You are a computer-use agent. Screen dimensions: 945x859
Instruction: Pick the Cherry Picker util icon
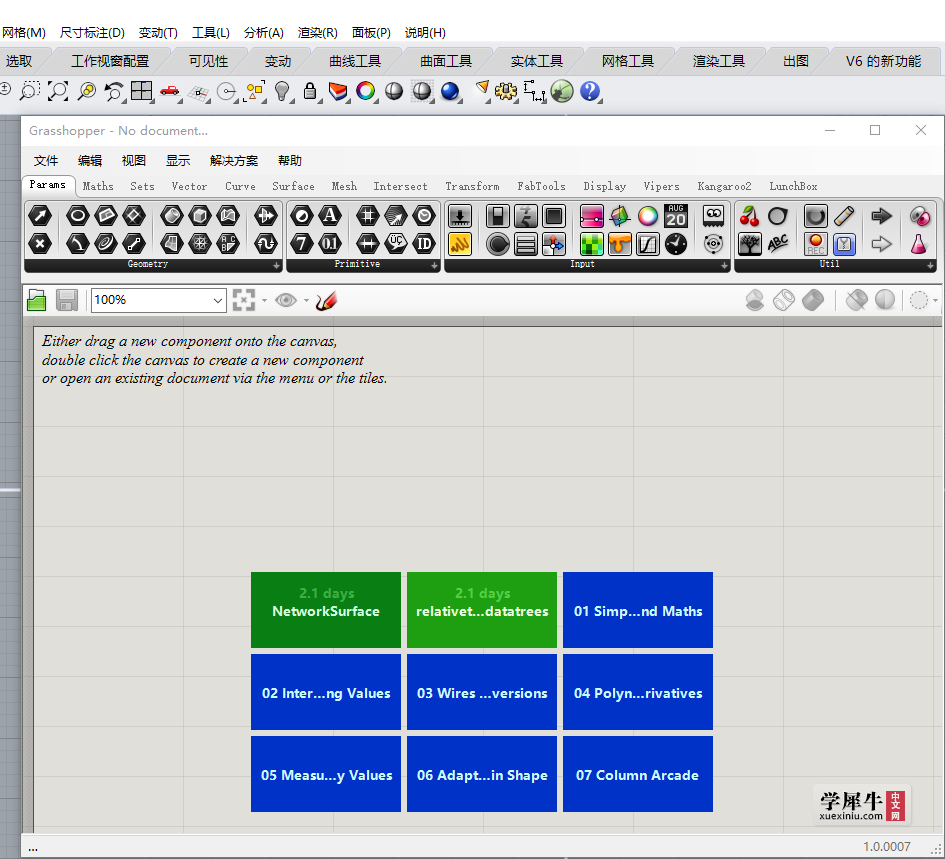click(749, 216)
